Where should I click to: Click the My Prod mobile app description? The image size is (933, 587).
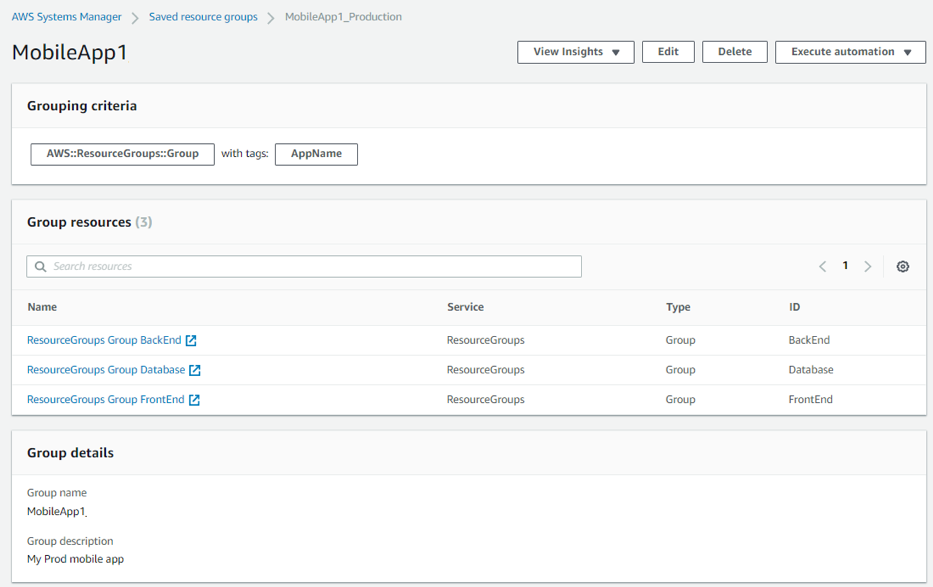coord(76,559)
